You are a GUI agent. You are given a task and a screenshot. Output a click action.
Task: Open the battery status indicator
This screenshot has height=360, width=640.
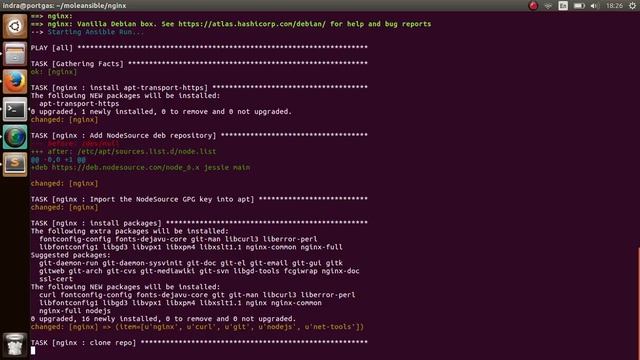click(579, 6)
